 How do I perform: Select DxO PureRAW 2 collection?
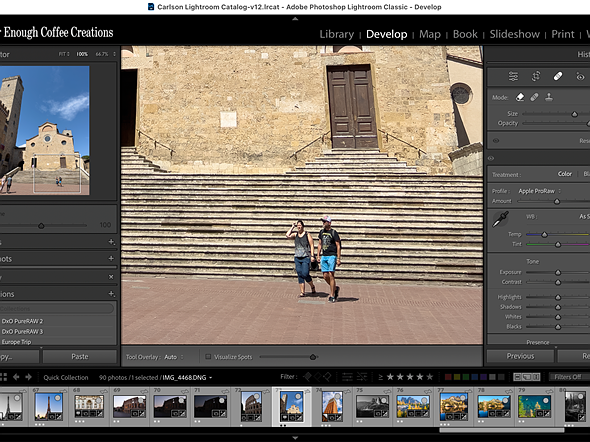click(x=22, y=321)
